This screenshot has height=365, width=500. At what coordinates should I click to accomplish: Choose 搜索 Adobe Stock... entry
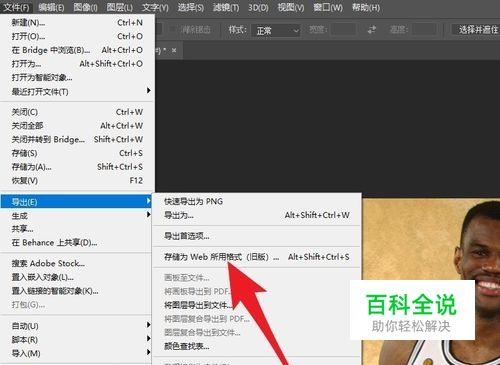pyautogui.click(x=77, y=263)
